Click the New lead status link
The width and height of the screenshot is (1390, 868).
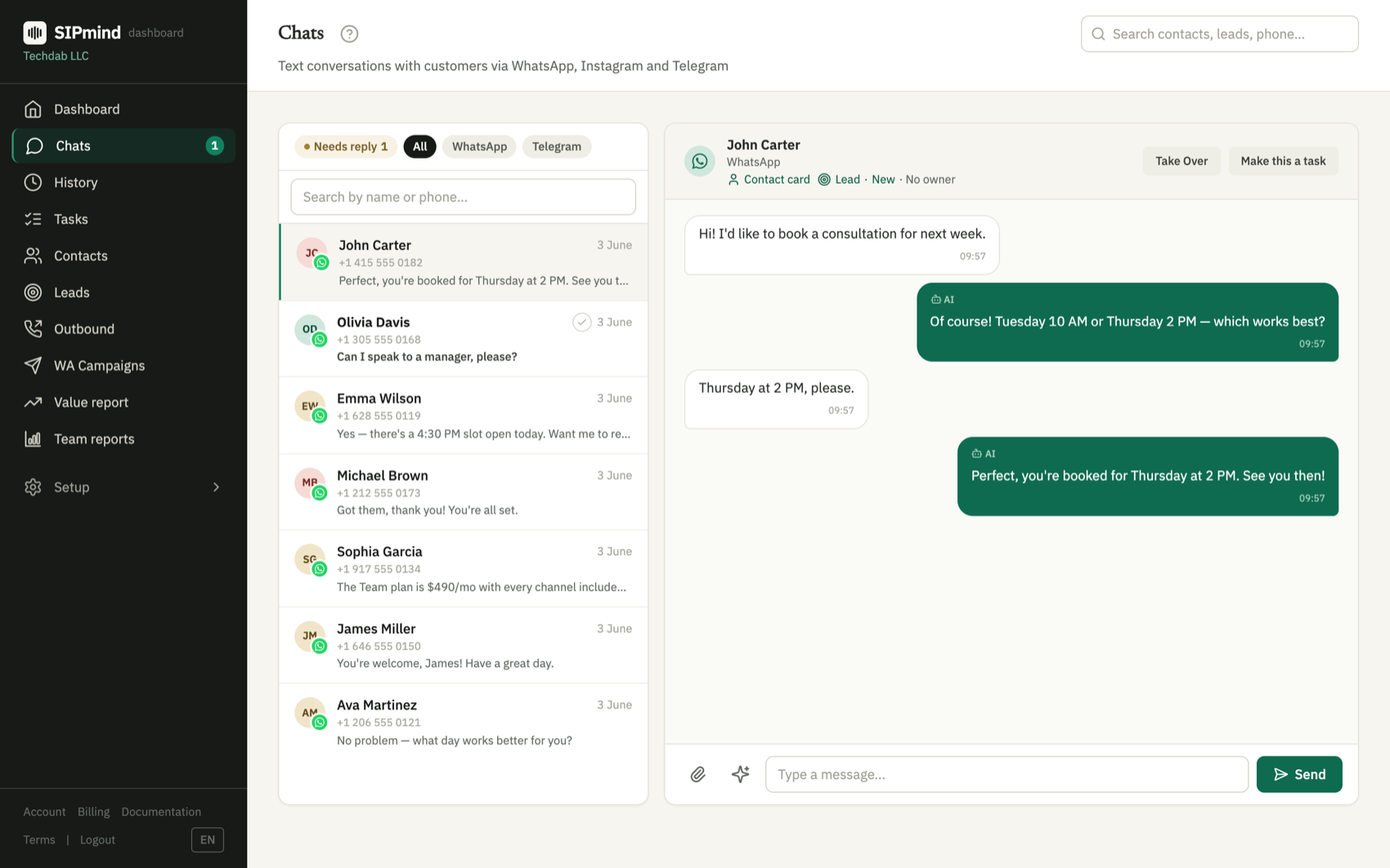coord(883,180)
